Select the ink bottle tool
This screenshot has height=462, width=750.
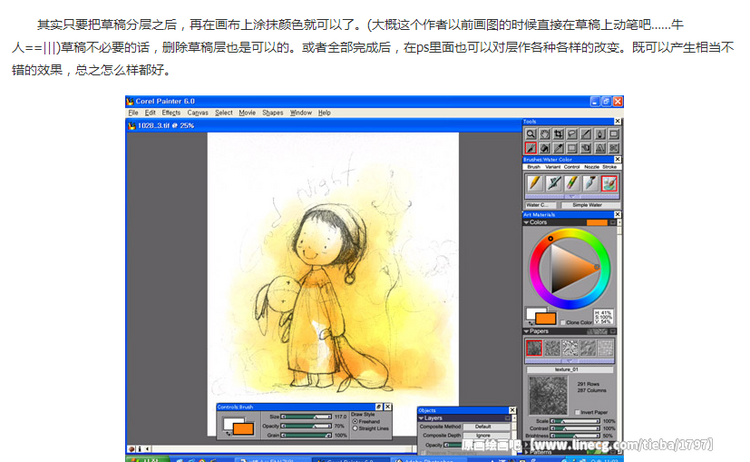600,134
